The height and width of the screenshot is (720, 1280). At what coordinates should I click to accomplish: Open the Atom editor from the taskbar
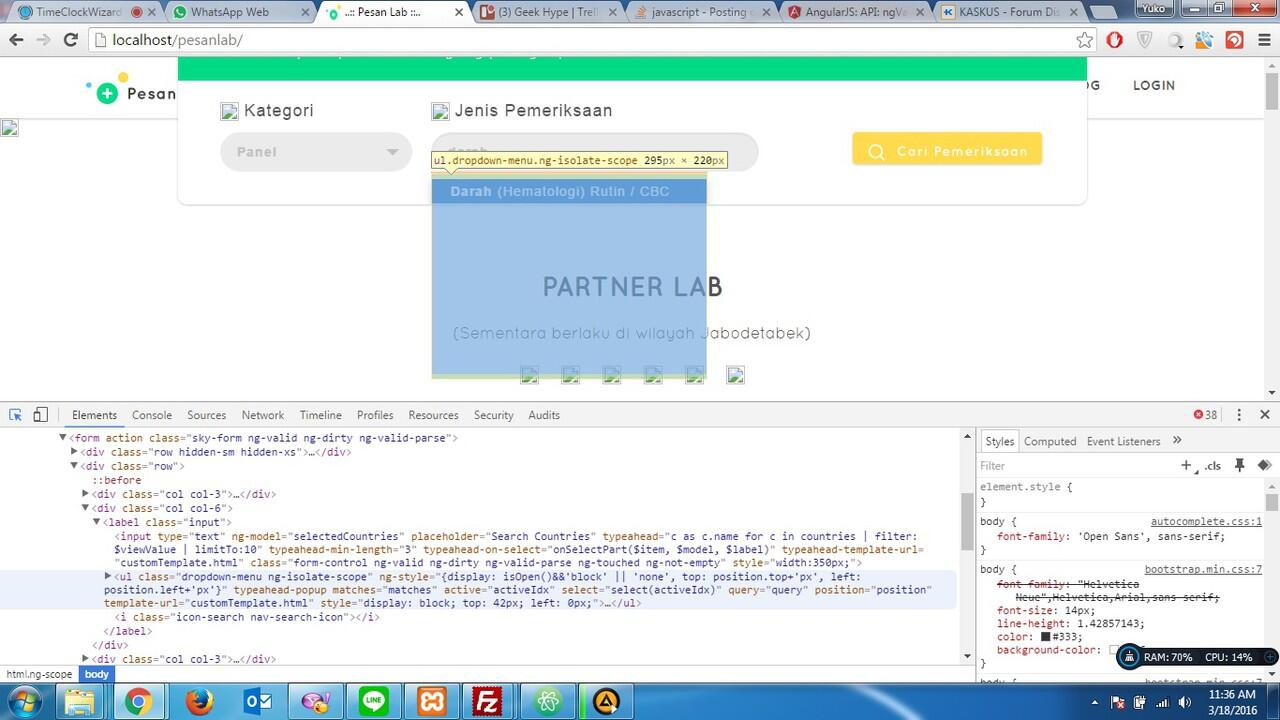point(548,702)
